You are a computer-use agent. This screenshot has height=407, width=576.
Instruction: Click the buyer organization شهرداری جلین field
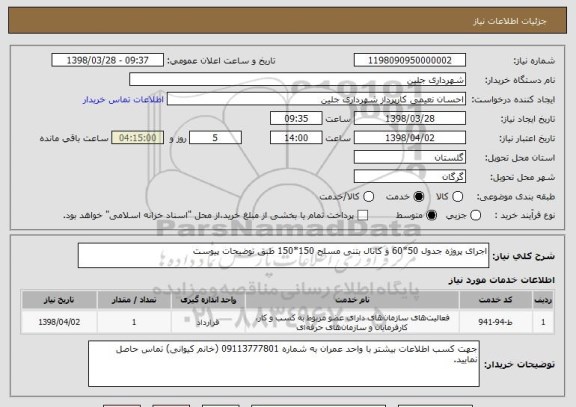pyautogui.click(x=298, y=80)
